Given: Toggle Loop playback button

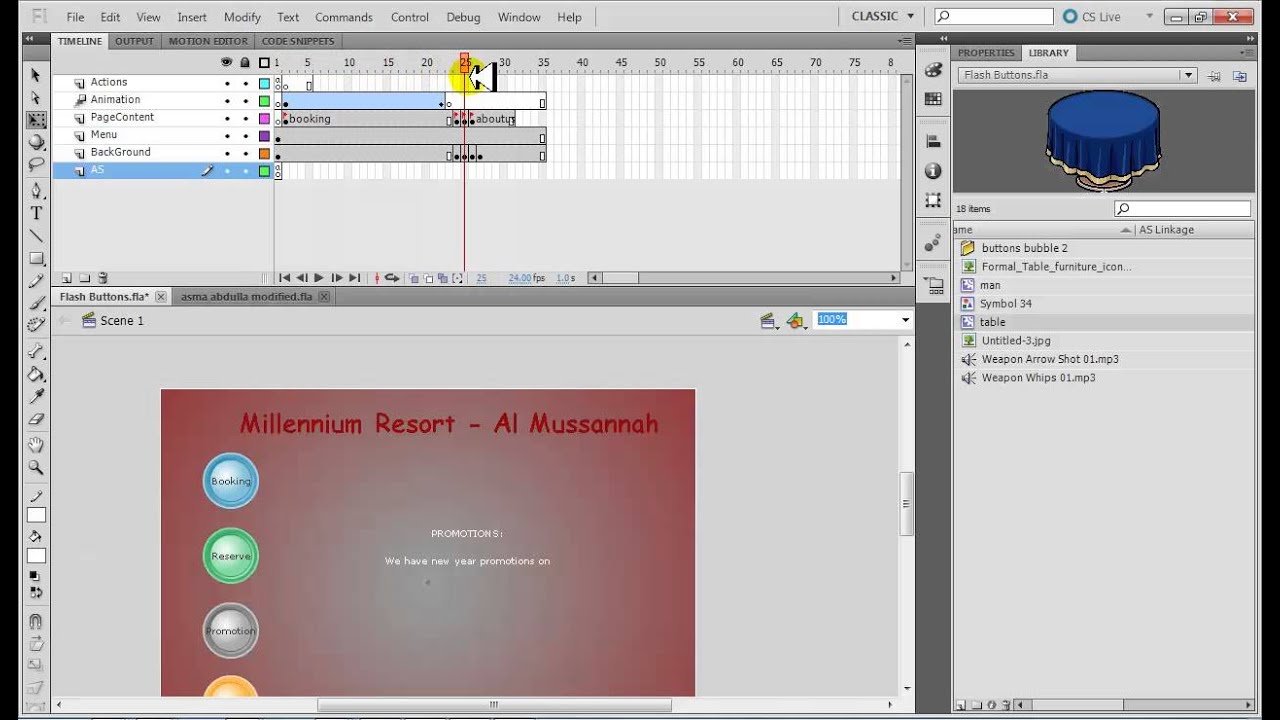Looking at the screenshot, I should (392, 278).
